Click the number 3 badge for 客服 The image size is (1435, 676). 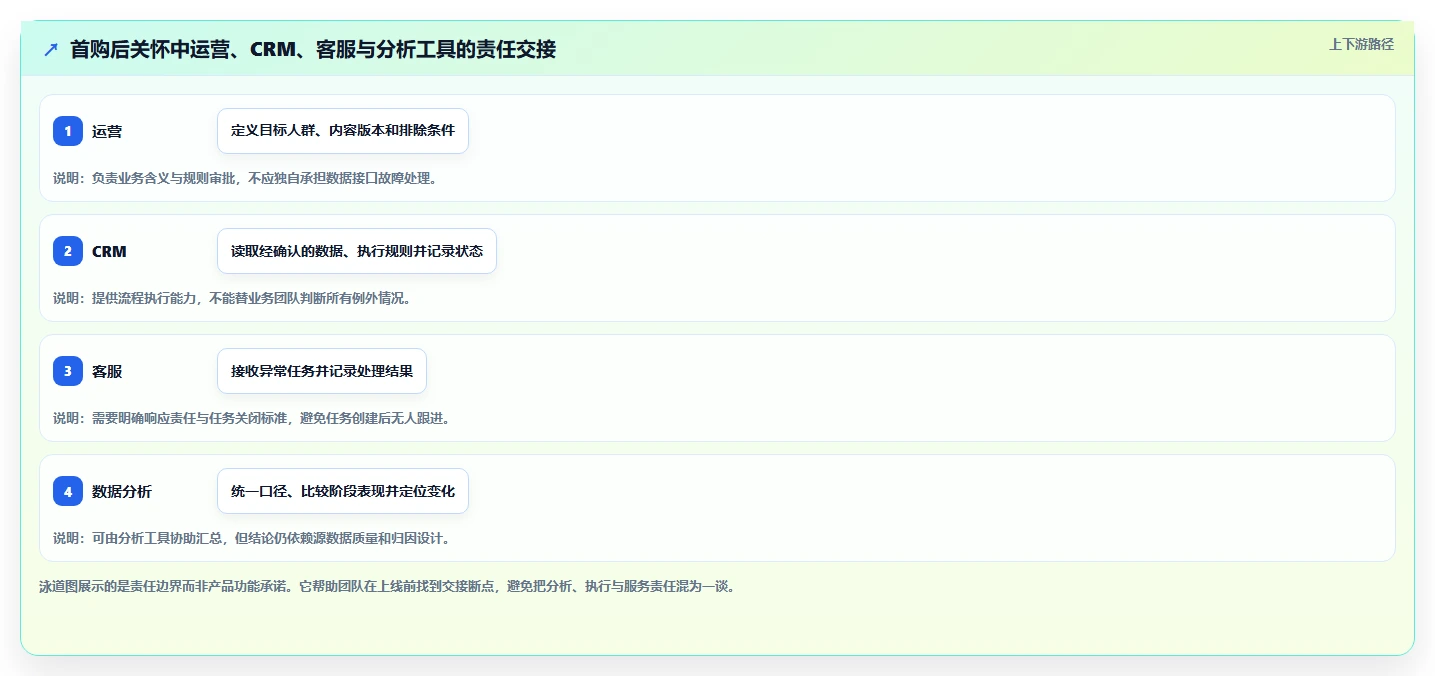[68, 371]
